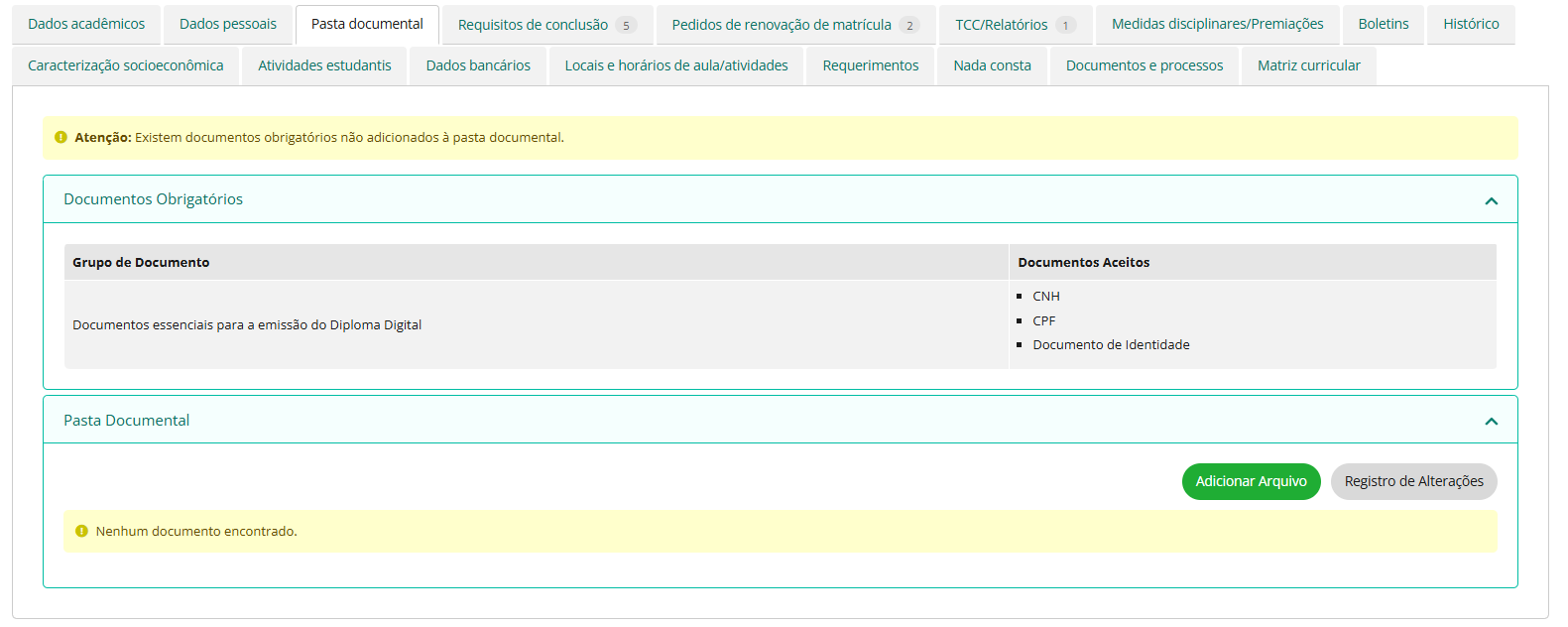Click the Adicionar Arquivo button
This screenshot has width=1568, height=627.
[1251, 481]
